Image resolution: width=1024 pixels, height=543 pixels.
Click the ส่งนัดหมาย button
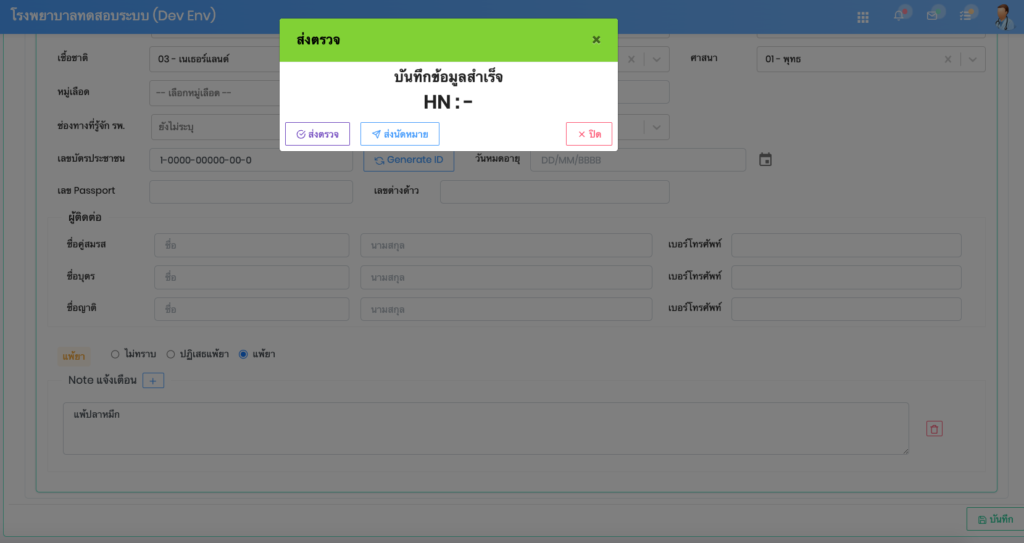[x=399, y=134]
